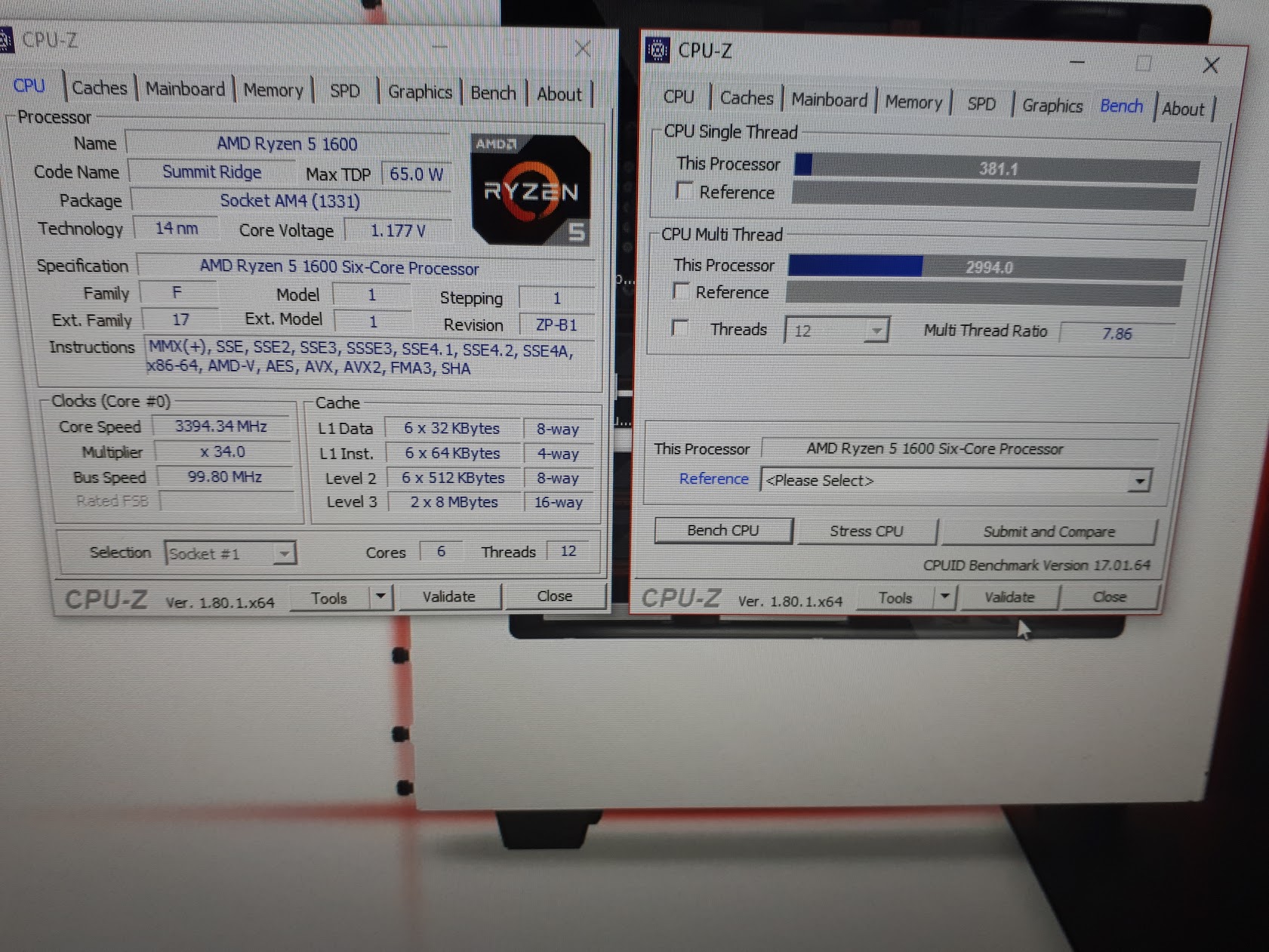Click the Single Thread score bar showing 381.1
The height and width of the screenshot is (952, 1269).
(x=996, y=168)
